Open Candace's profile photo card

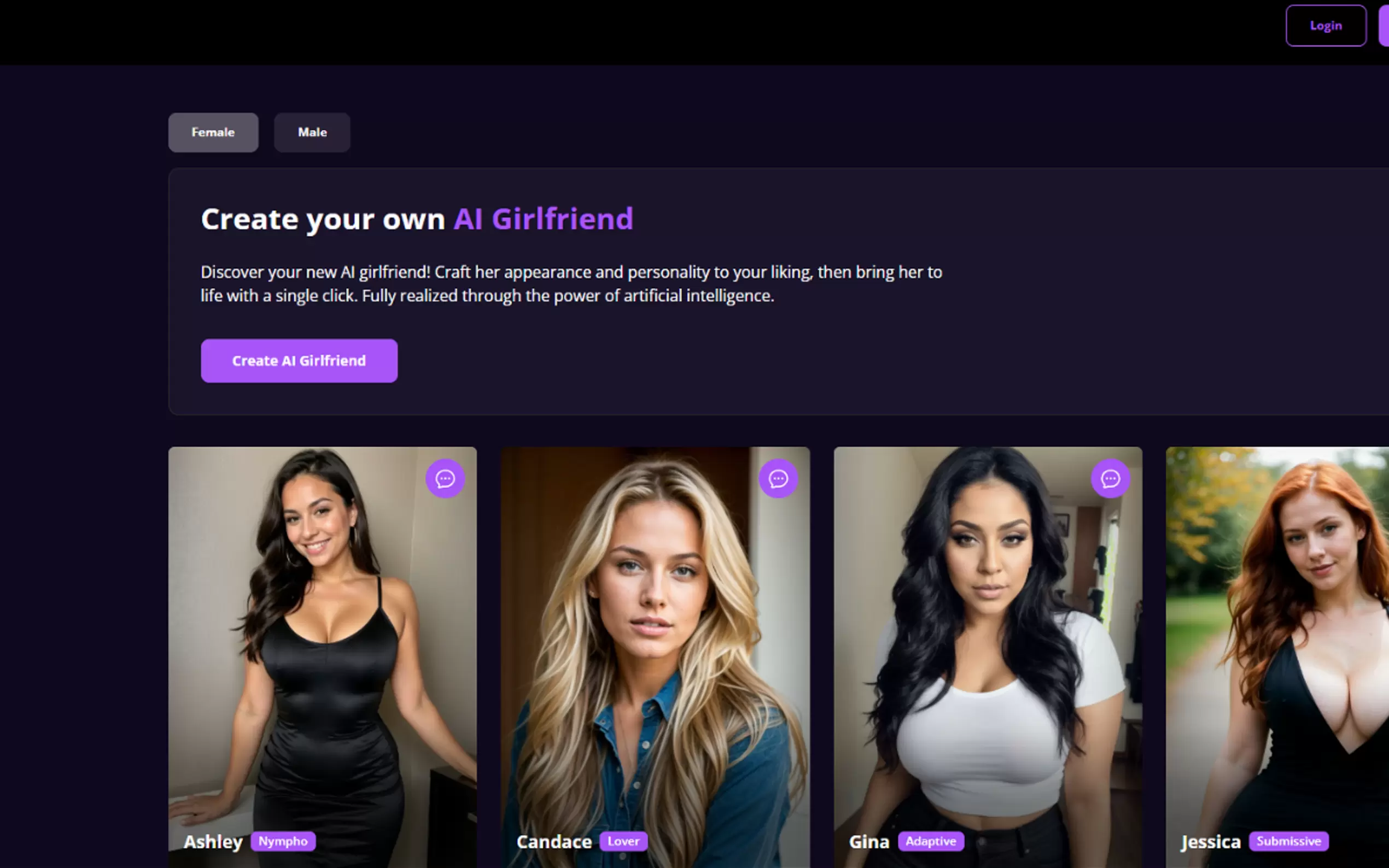[x=655, y=658]
